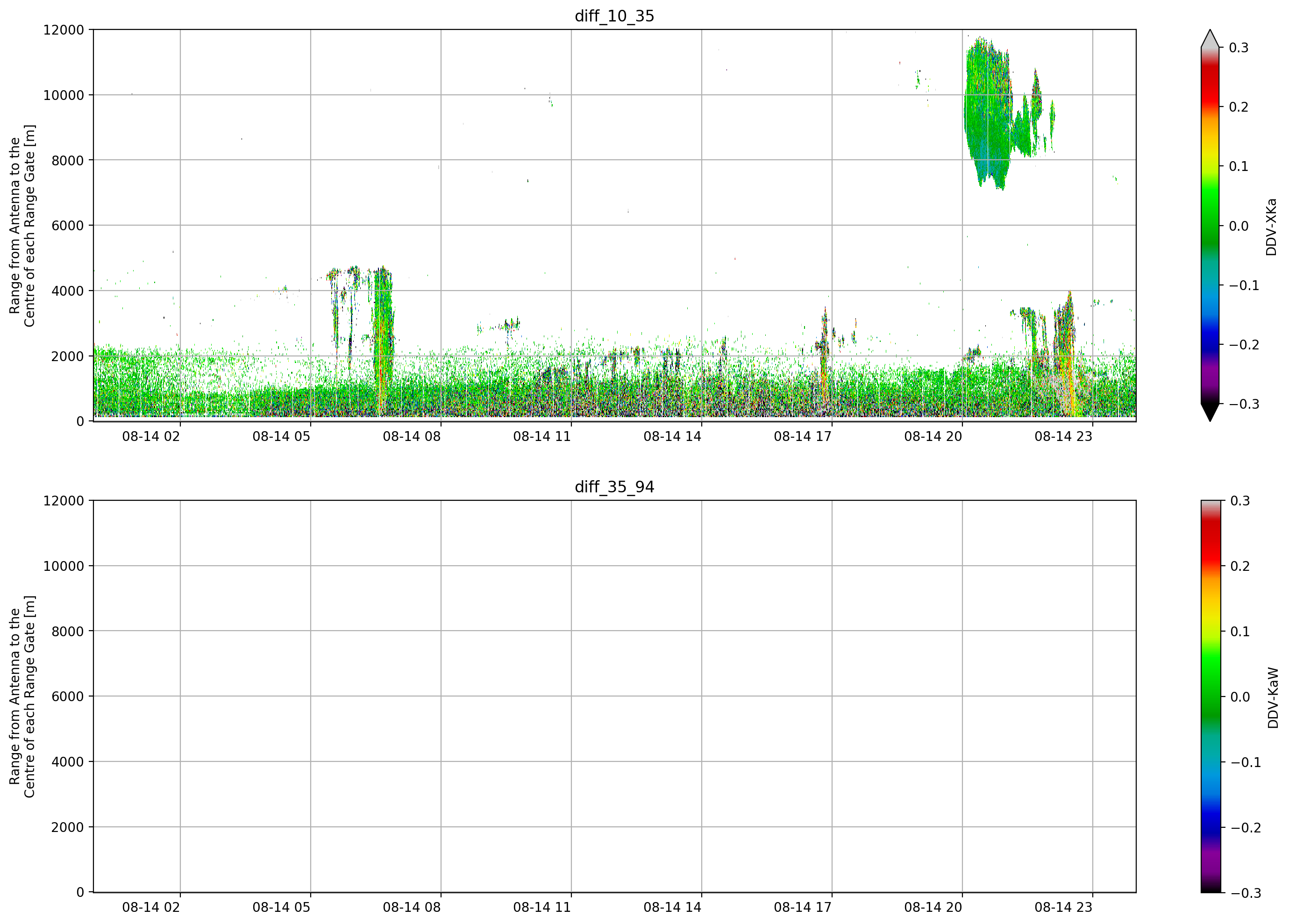Click the 0.0 tick on the DDV-KaW colorbar

pos(1240,697)
